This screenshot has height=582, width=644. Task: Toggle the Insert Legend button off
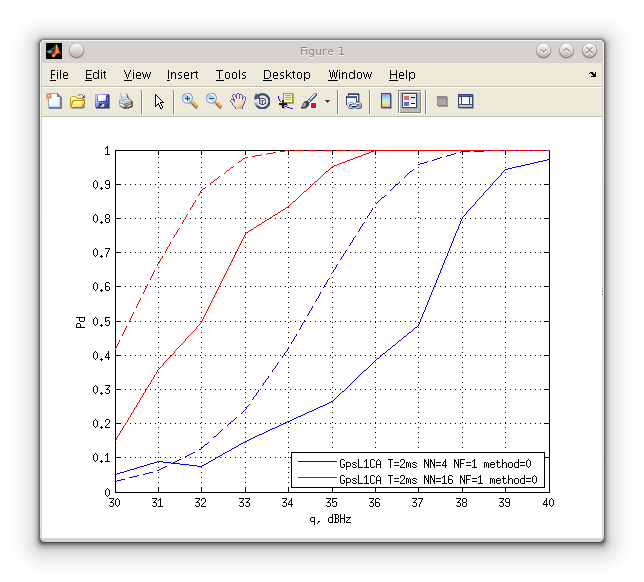pos(409,101)
